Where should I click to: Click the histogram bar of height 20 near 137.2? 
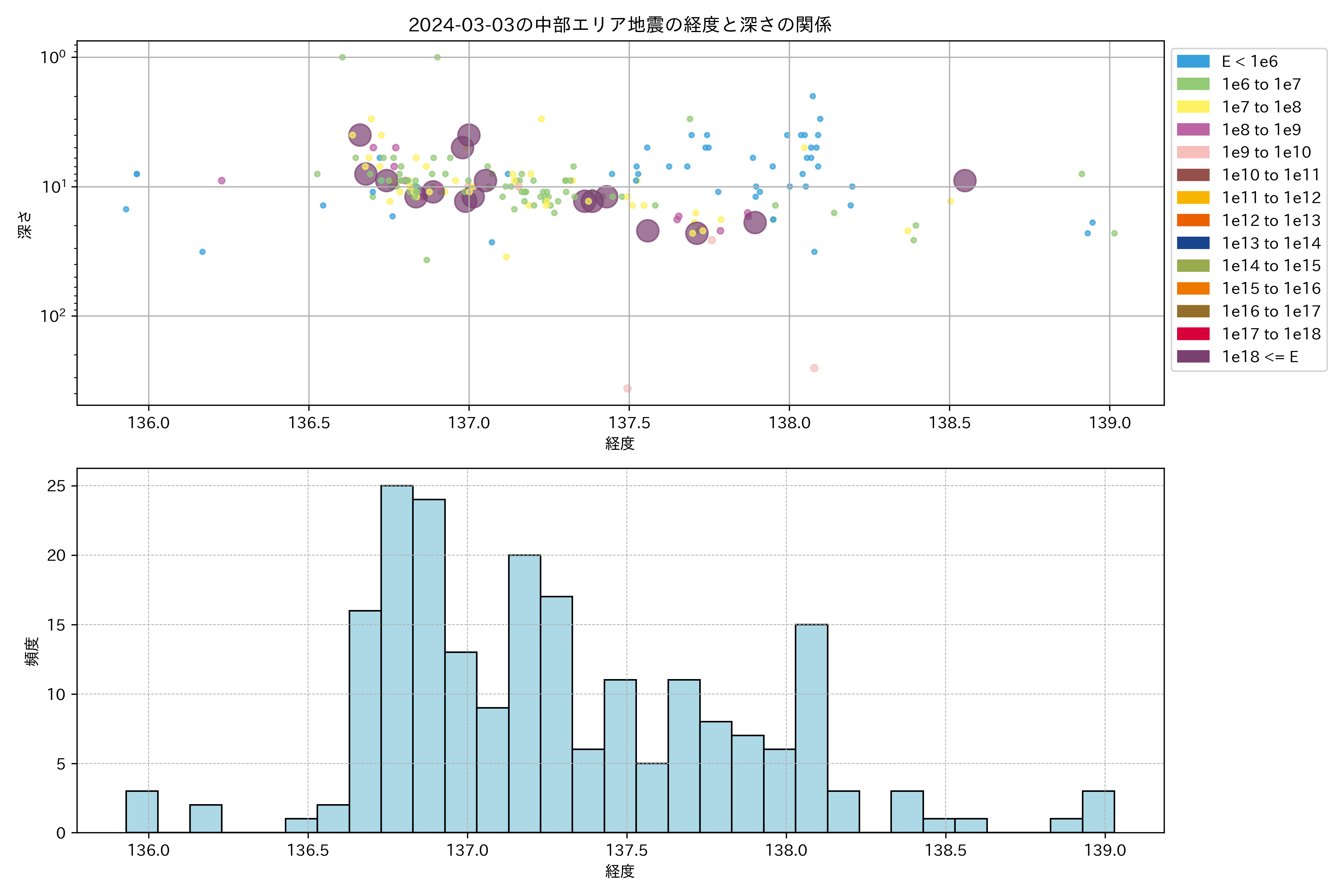tap(525, 694)
